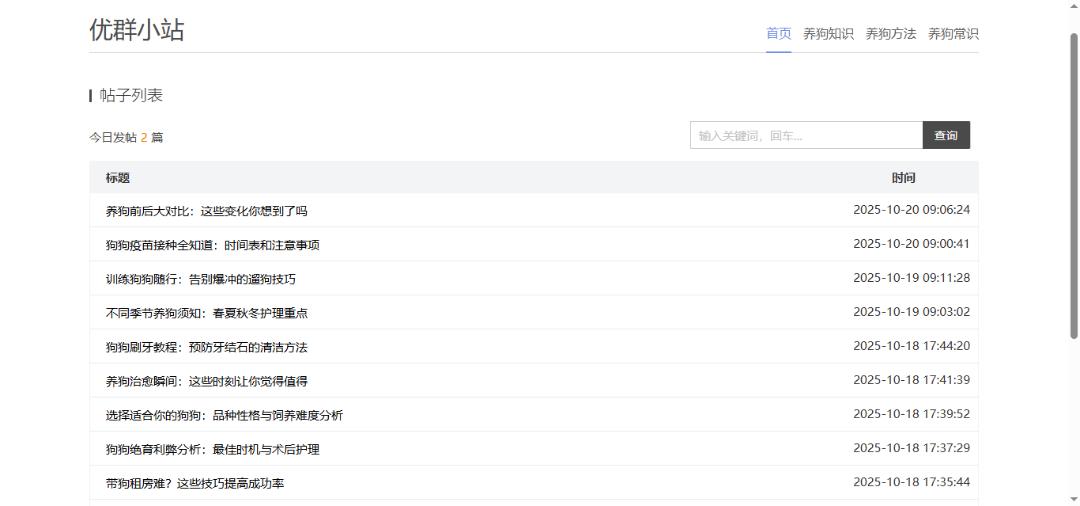Screen dimensions: 1080x506
Task: View the 狗狗刷牙教程 post
Action: pyautogui.click(x=206, y=347)
